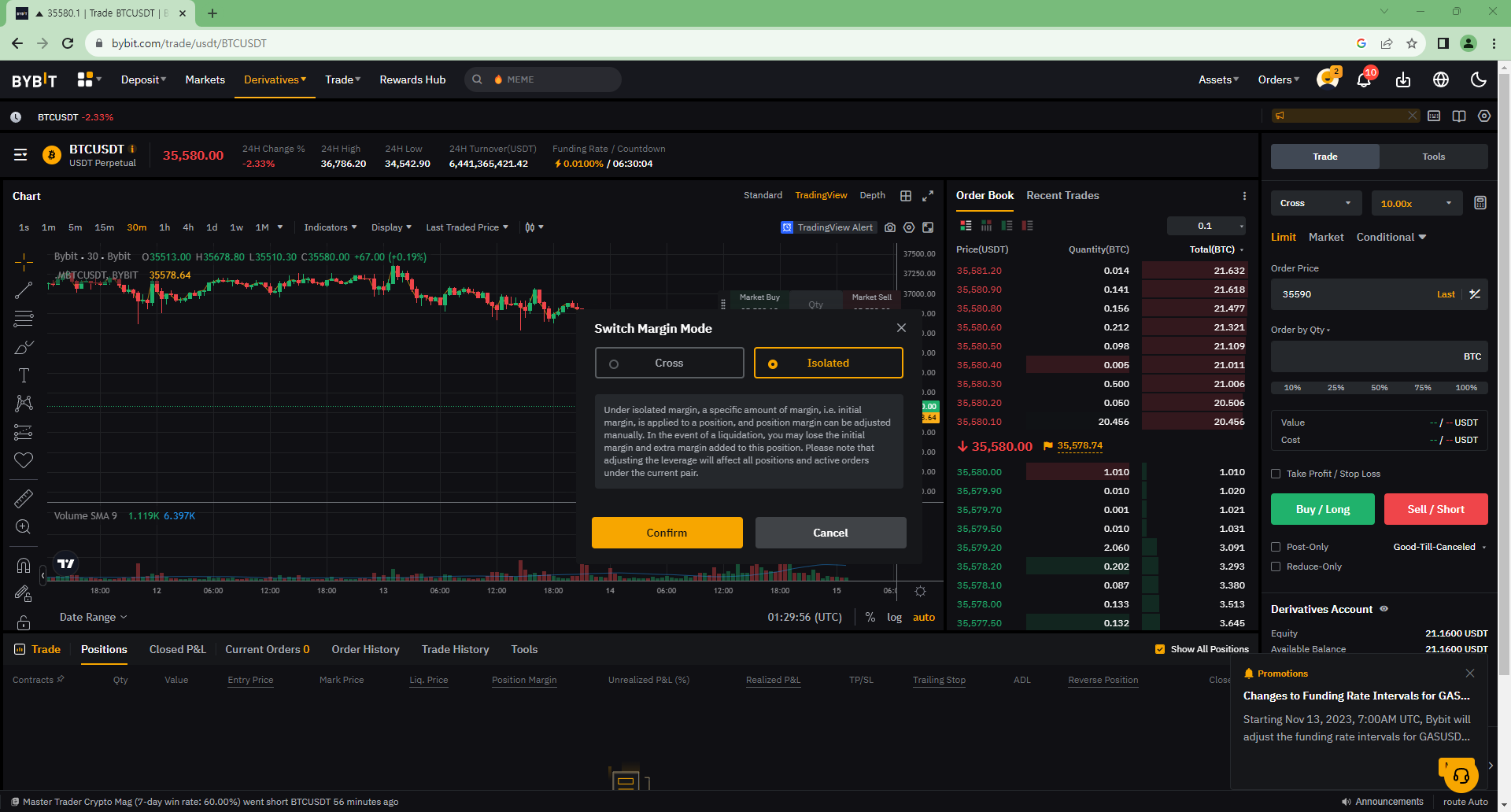Confirm the margin mode switch
This screenshot has height=812, width=1511.
667,533
